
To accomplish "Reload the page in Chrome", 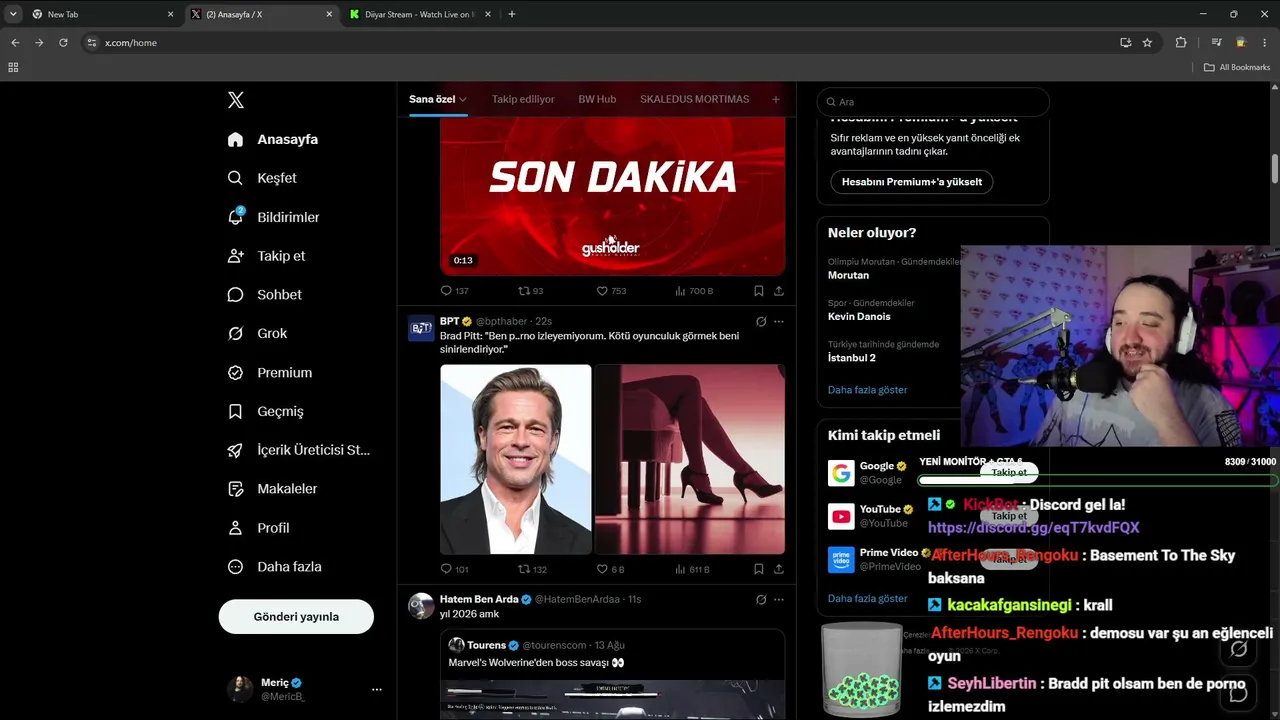I will 63,43.
